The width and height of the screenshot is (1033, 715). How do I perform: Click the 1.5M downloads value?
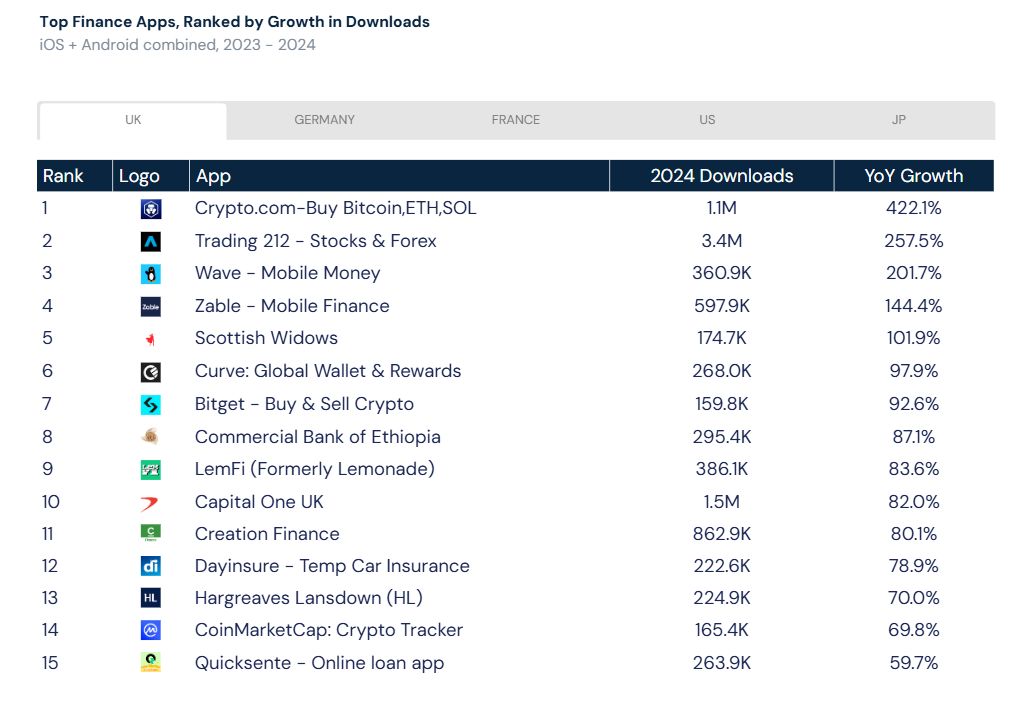pyautogui.click(x=722, y=502)
